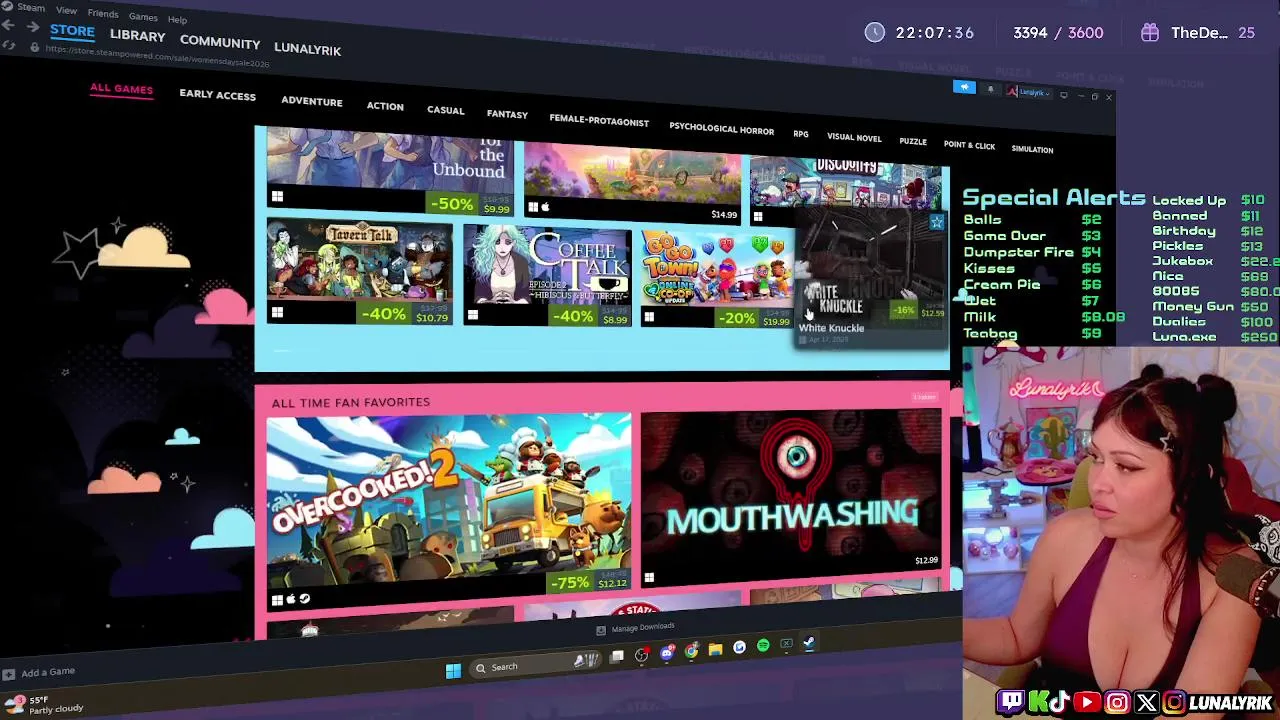
Task: Open the $14.99 game tile
Action: 632,183
